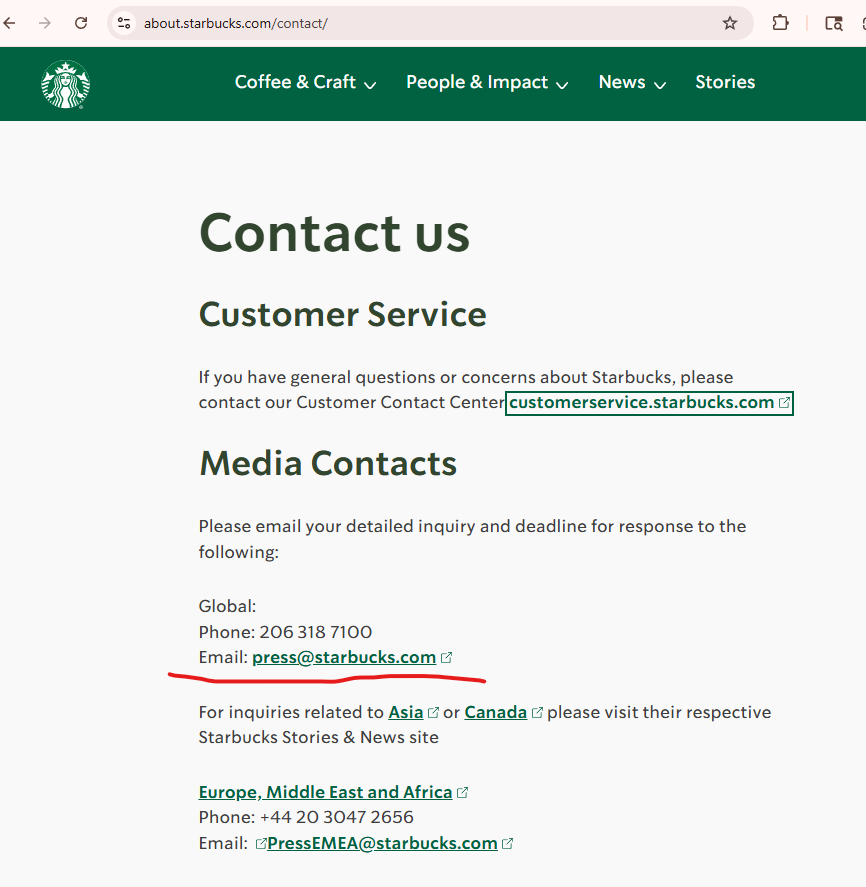Click the Starbucks siren logo
Viewport: 866px width, 887px height.
click(x=66, y=84)
